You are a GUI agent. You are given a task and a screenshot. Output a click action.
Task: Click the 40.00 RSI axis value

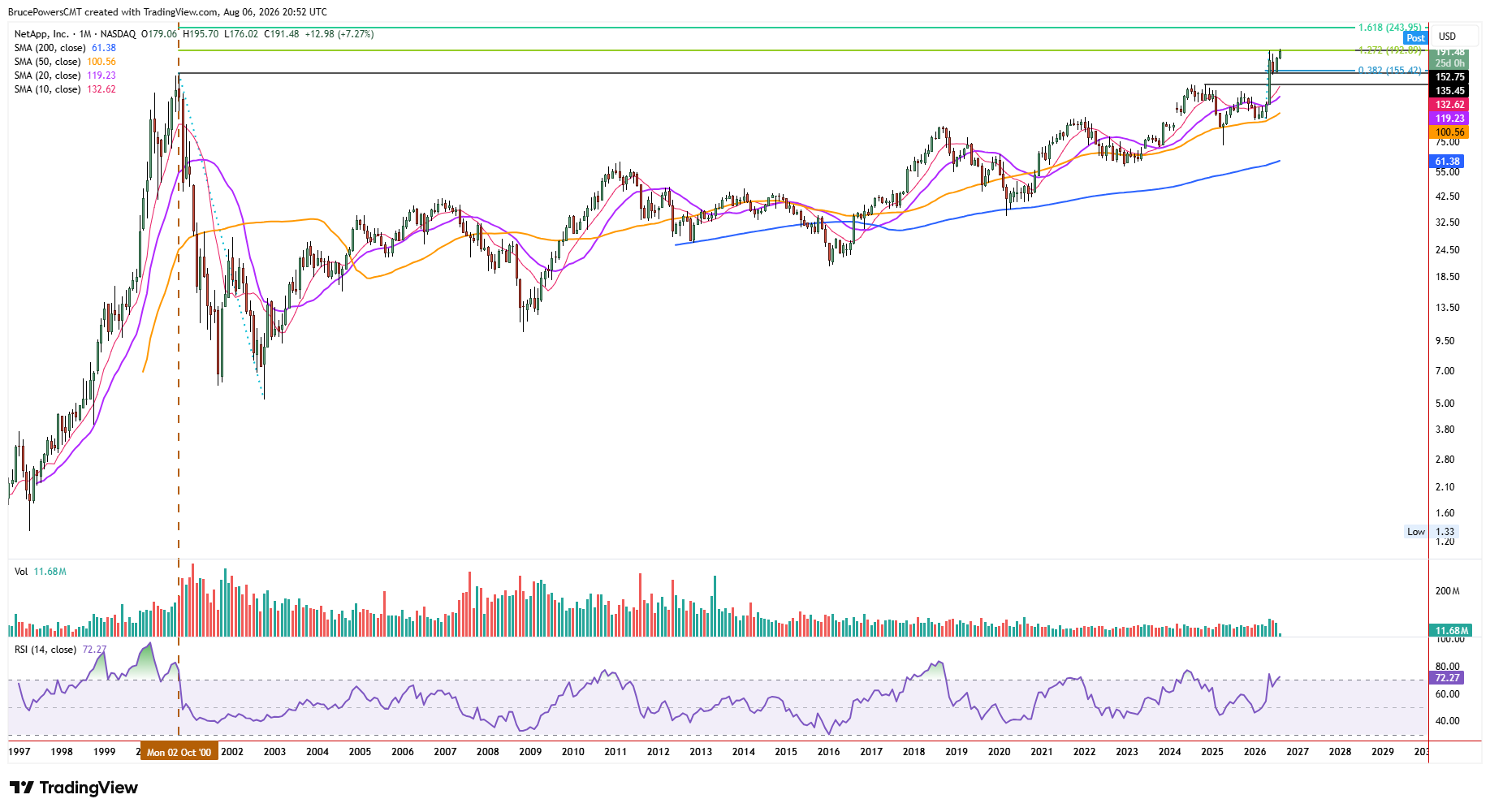coord(1447,721)
